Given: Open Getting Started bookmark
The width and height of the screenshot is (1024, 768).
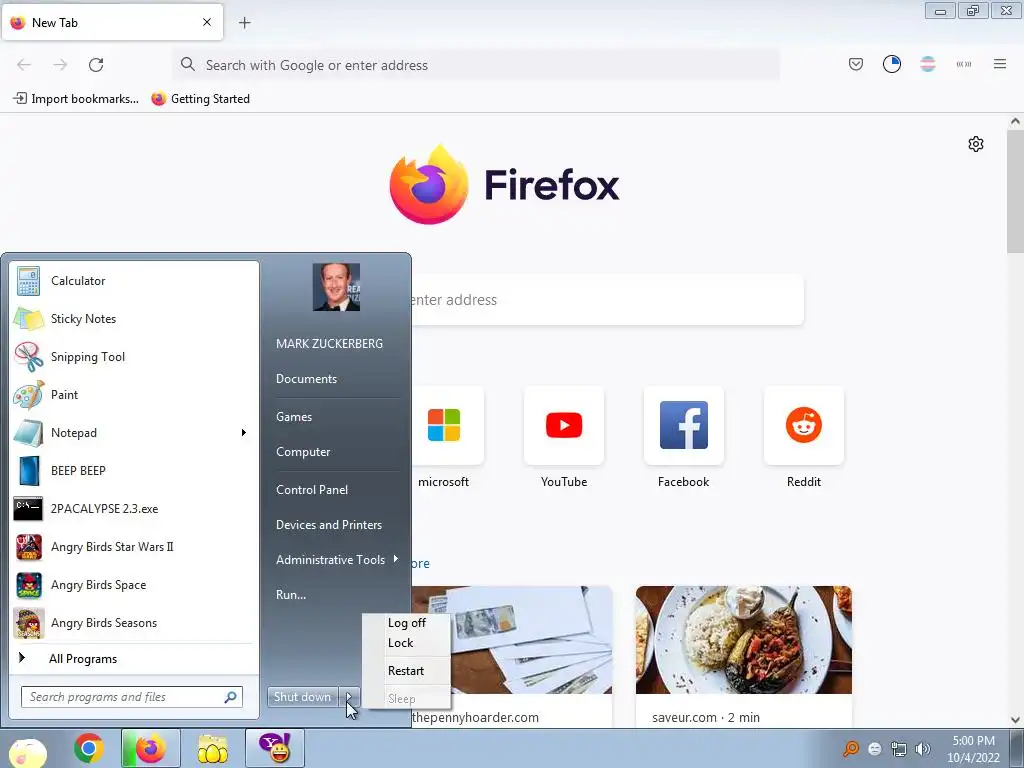Looking at the screenshot, I should coord(200,99).
